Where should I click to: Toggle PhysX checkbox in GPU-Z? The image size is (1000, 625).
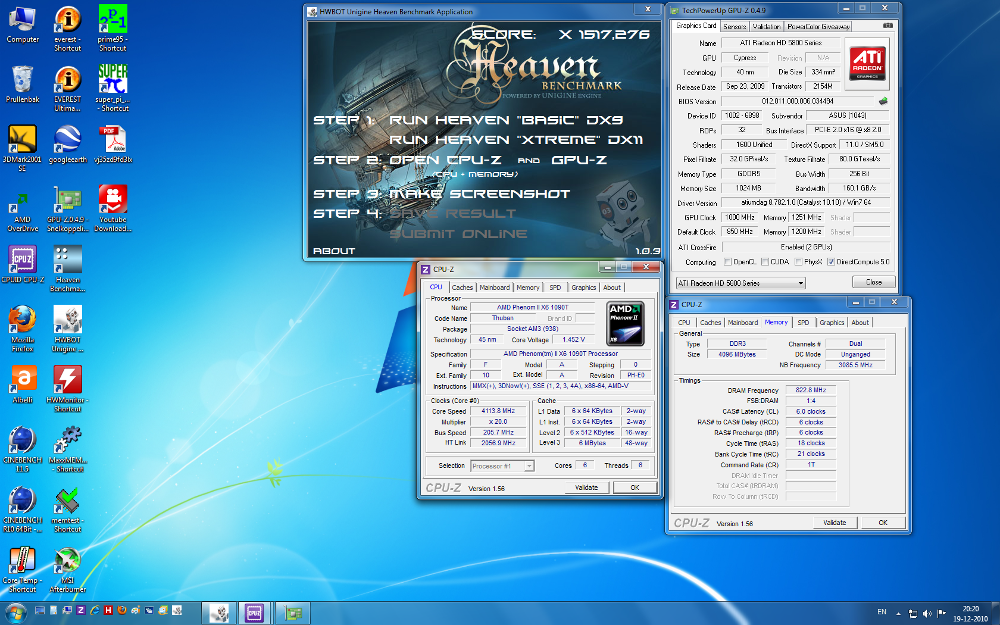pyautogui.click(x=798, y=262)
